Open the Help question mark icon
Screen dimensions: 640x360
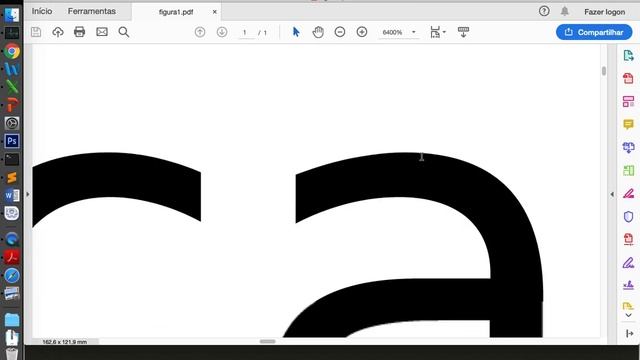click(x=544, y=11)
